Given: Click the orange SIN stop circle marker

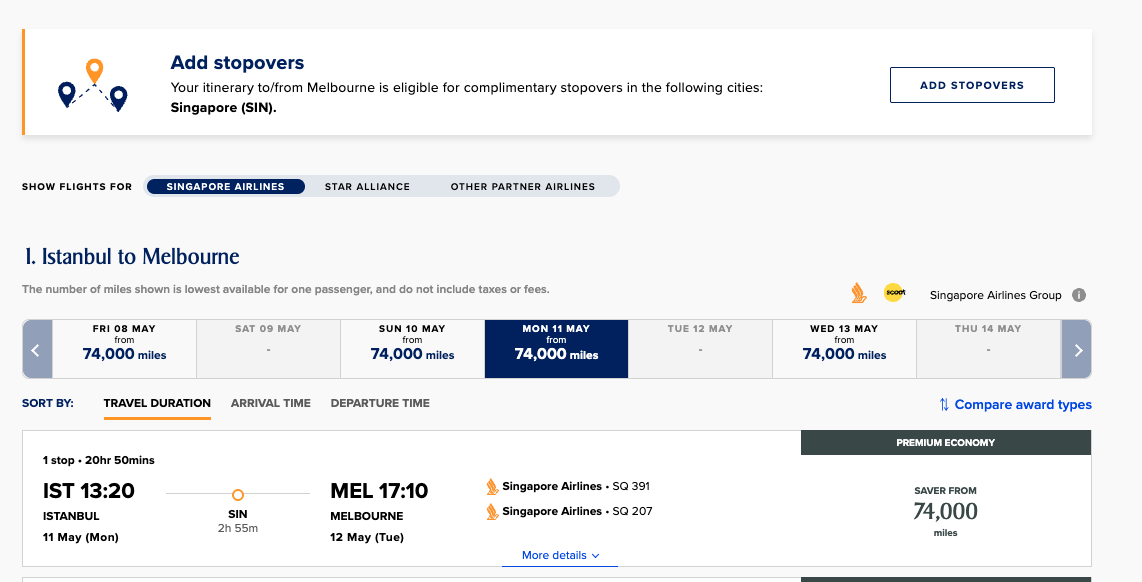Looking at the screenshot, I should pyautogui.click(x=237, y=494).
